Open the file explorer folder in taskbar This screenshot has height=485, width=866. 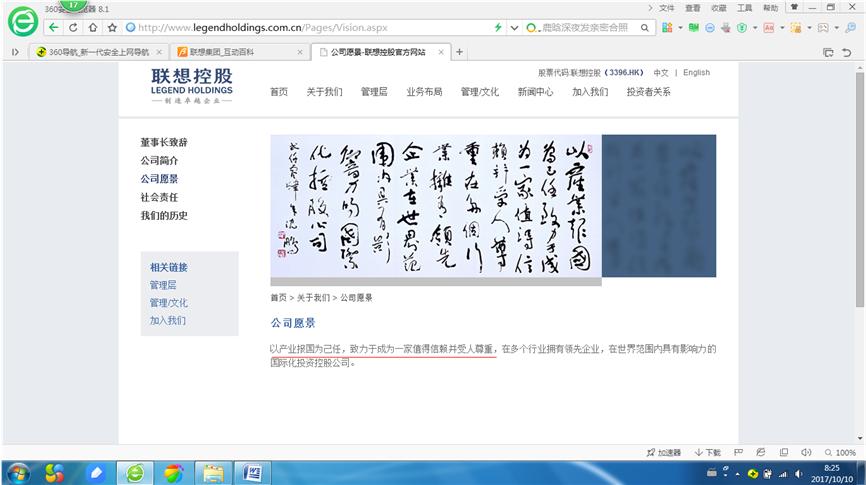coord(213,473)
